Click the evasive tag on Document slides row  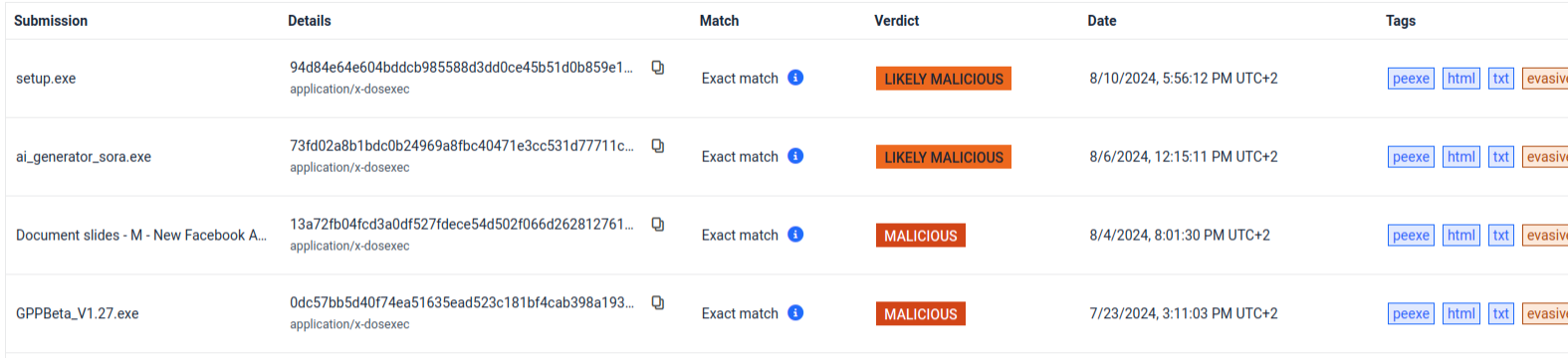click(x=1545, y=236)
